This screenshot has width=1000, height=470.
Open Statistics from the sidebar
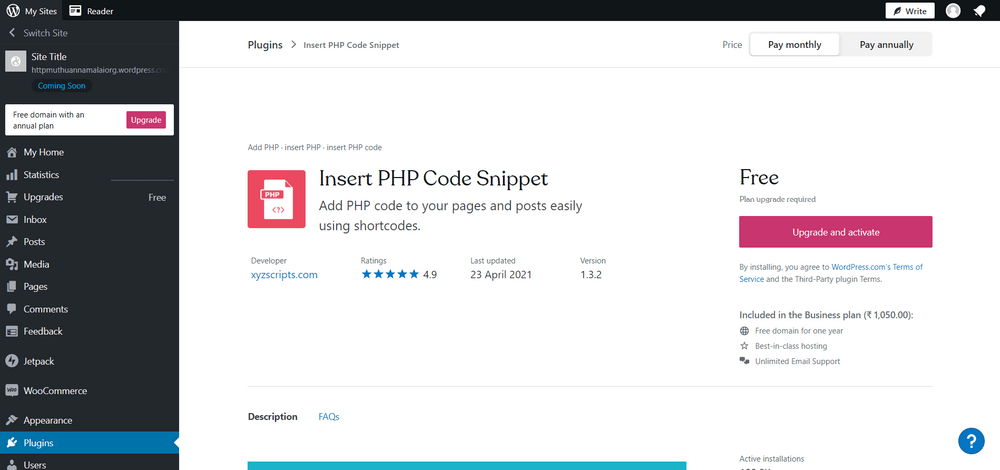tap(41, 175)
